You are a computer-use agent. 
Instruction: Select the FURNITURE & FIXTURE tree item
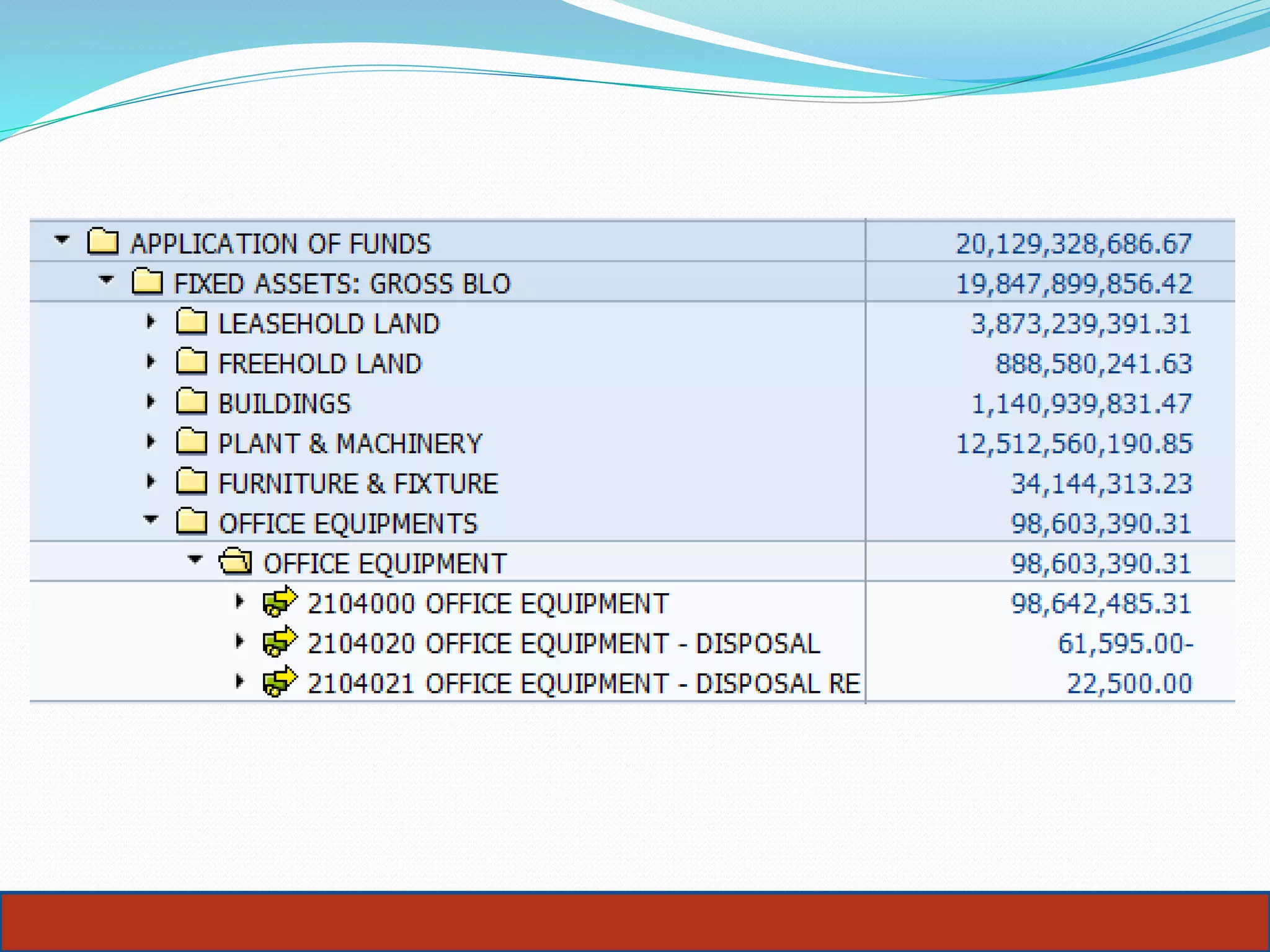pos(358,483)
